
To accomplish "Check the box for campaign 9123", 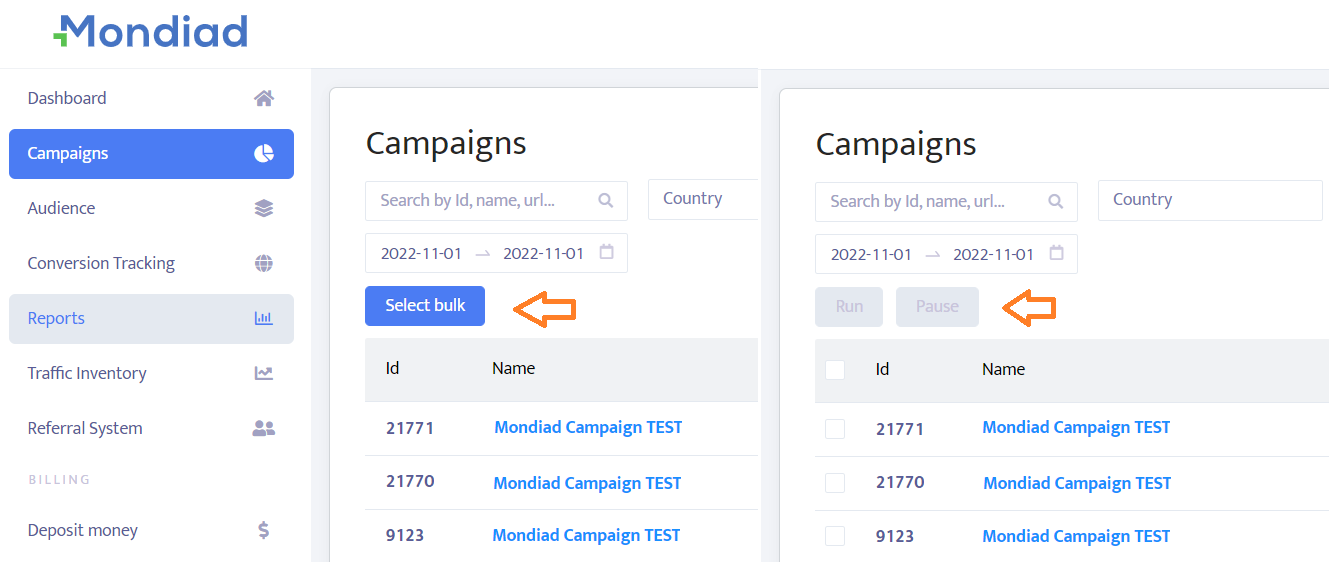I will 835,536.
